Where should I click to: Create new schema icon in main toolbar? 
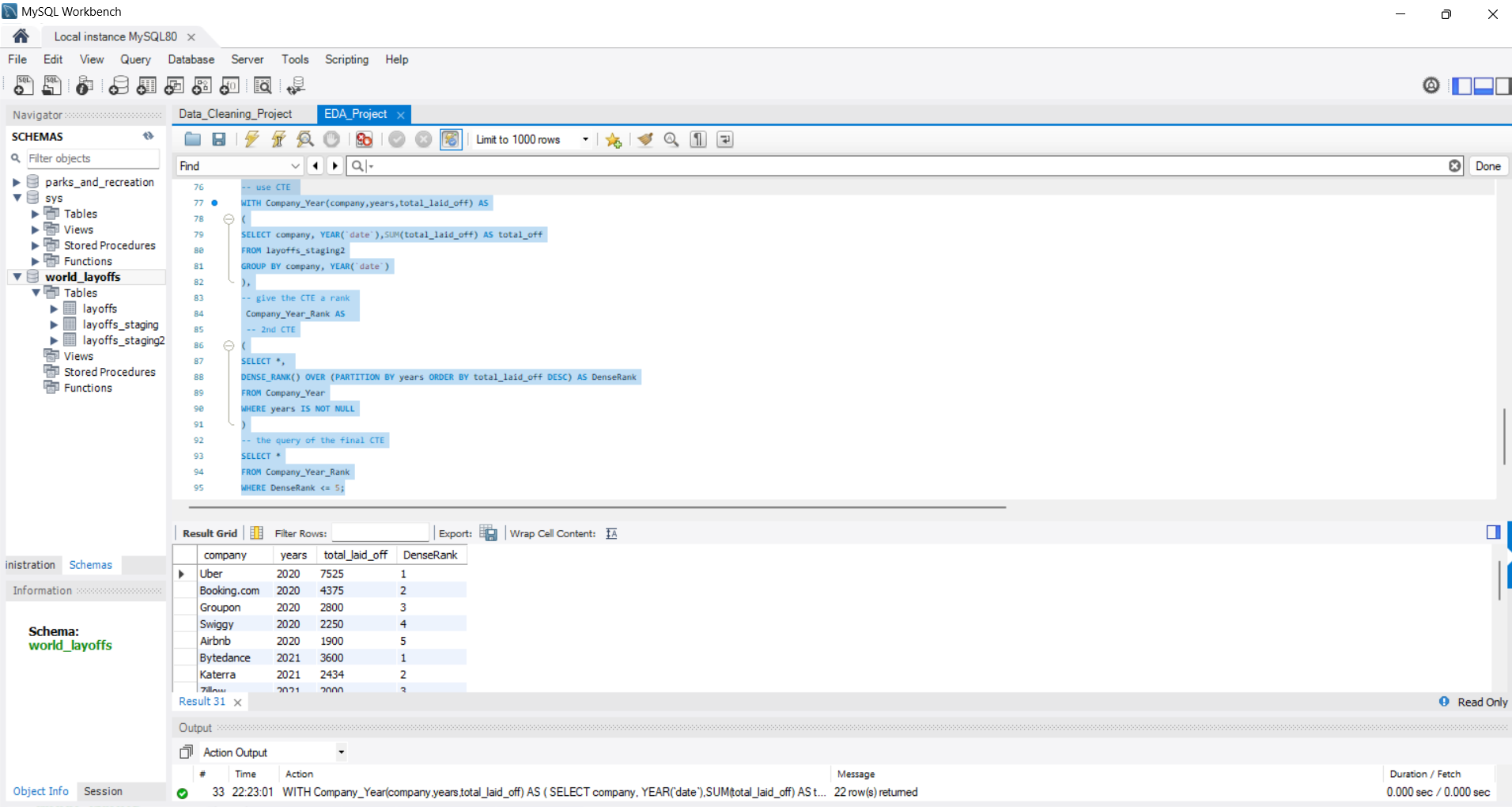(119, 85)
